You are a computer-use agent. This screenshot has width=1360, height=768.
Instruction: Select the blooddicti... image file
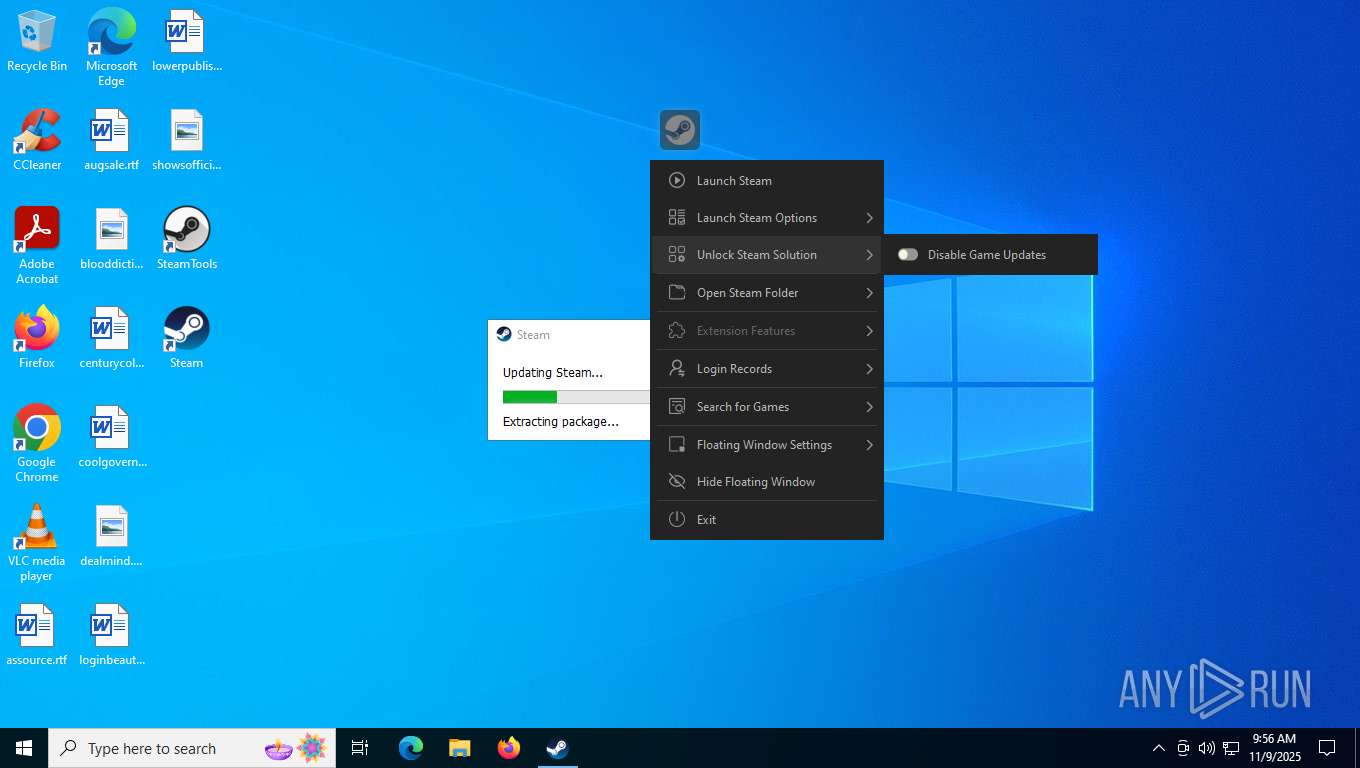click(112, 238)
